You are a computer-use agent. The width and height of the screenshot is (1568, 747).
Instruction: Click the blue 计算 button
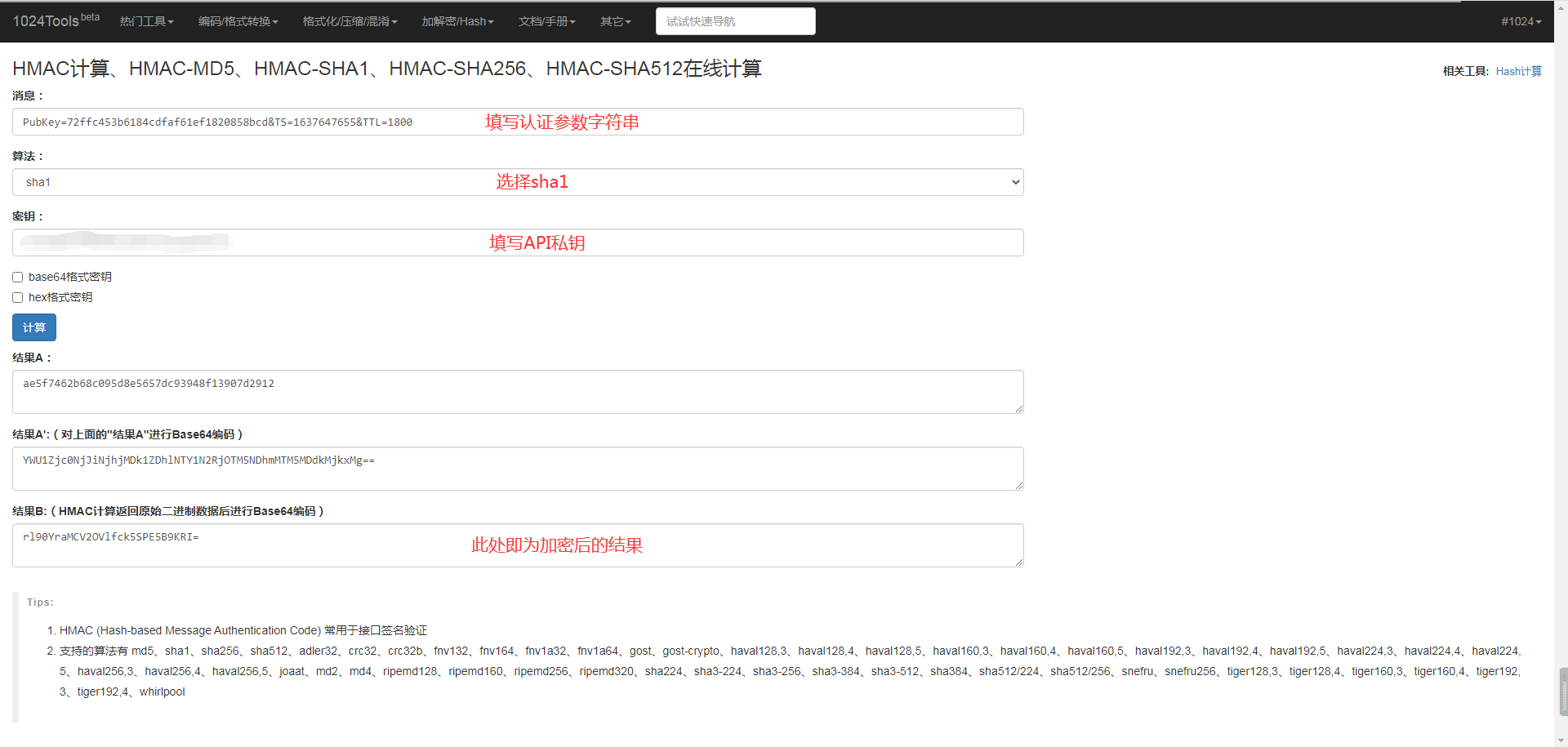tap(34, 327)
